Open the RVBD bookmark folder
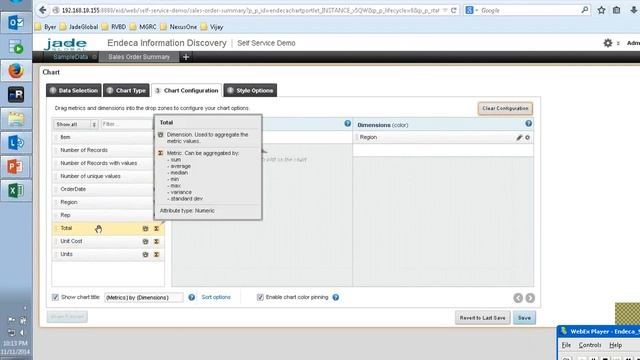The image size is (640, 360). pyautogui.click(x=114, y=27)
